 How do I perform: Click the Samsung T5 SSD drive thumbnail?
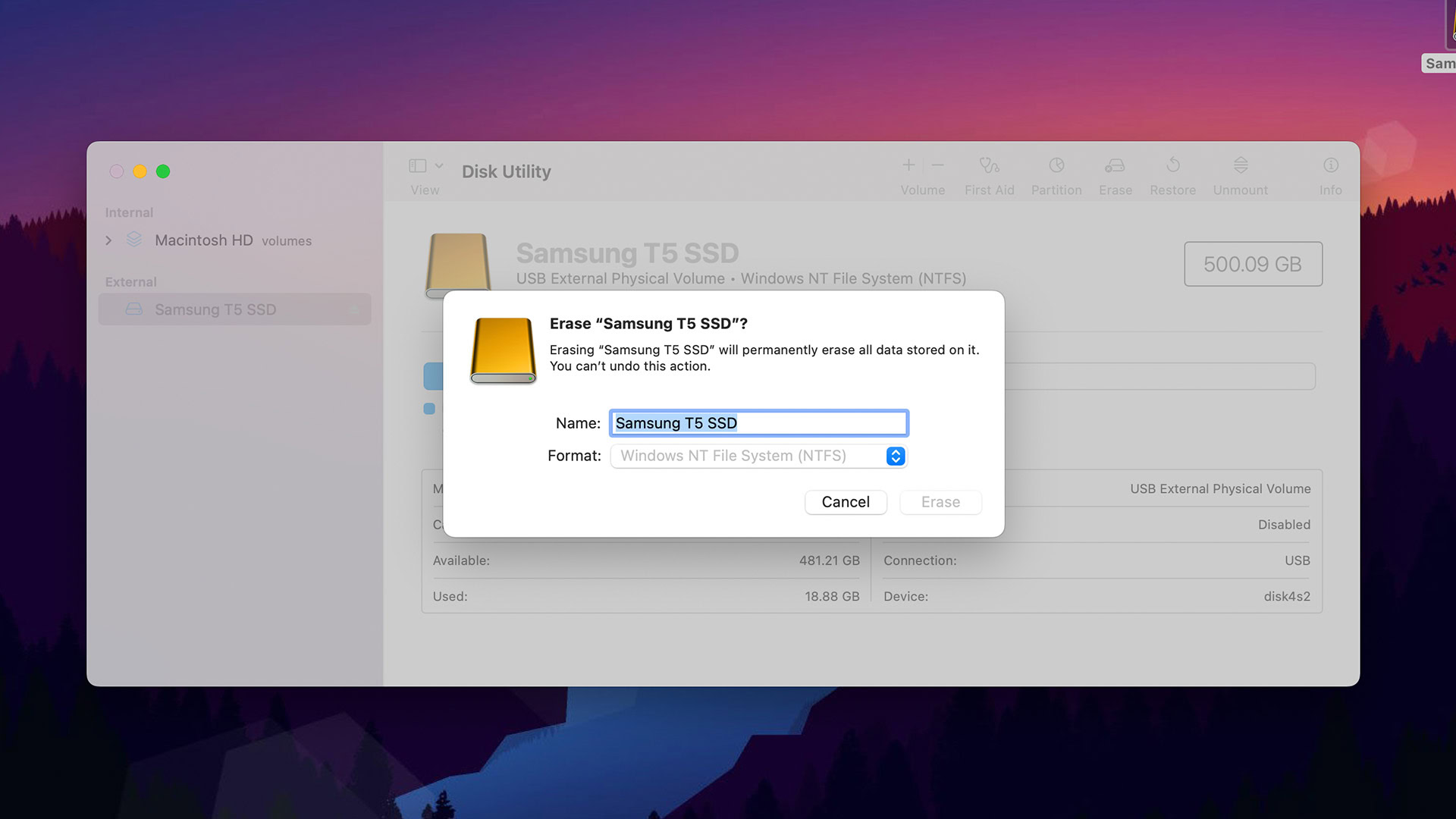(x=459, y=263)
